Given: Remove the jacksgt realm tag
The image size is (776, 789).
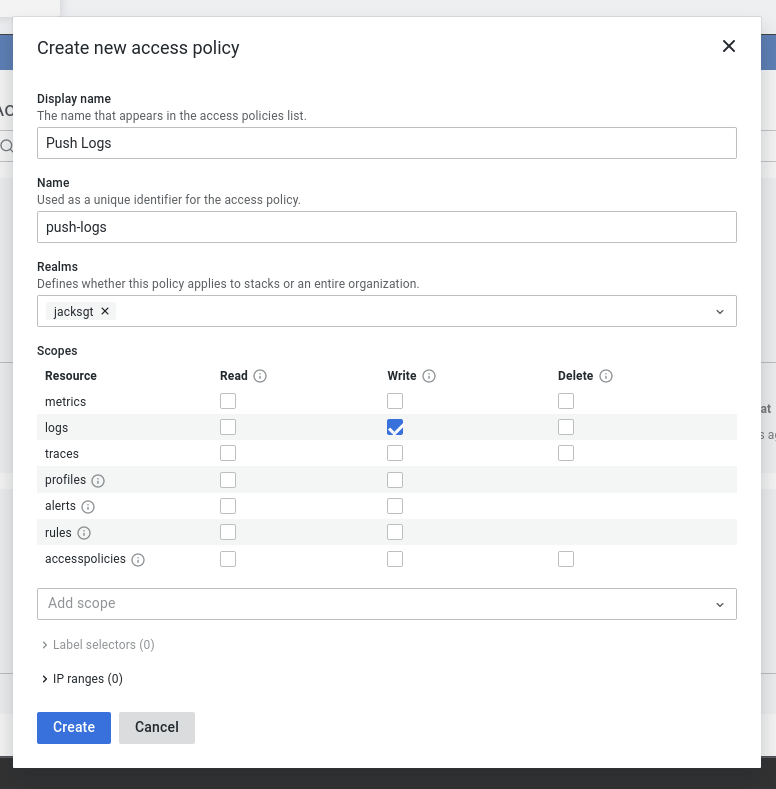Looking at the screenshot, I should [x=105, y=311].
